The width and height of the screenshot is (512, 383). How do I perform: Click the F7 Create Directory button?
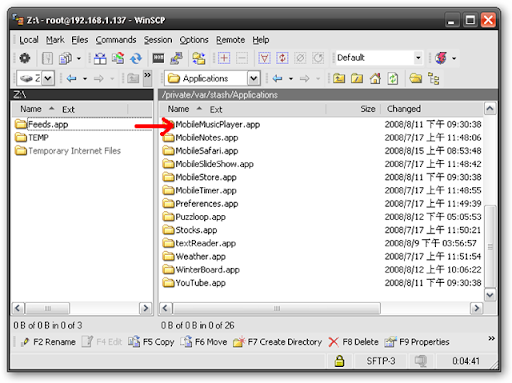coord(277,342)
